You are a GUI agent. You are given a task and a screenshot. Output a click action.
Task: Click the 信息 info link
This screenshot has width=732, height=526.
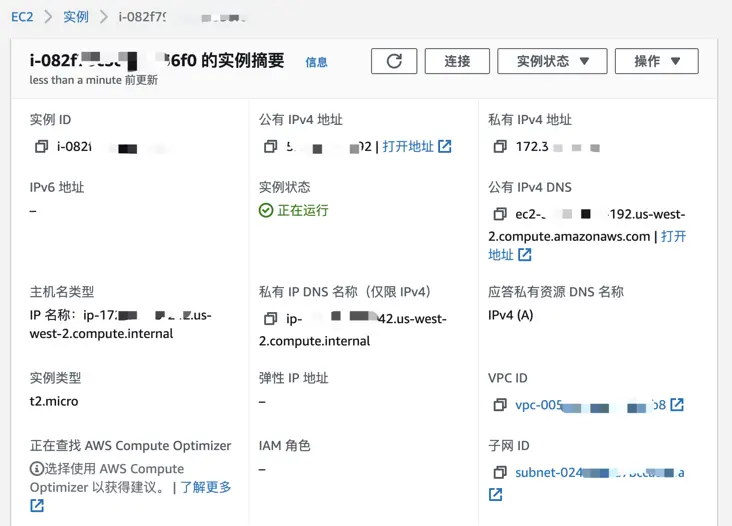[x=316, y=62]
